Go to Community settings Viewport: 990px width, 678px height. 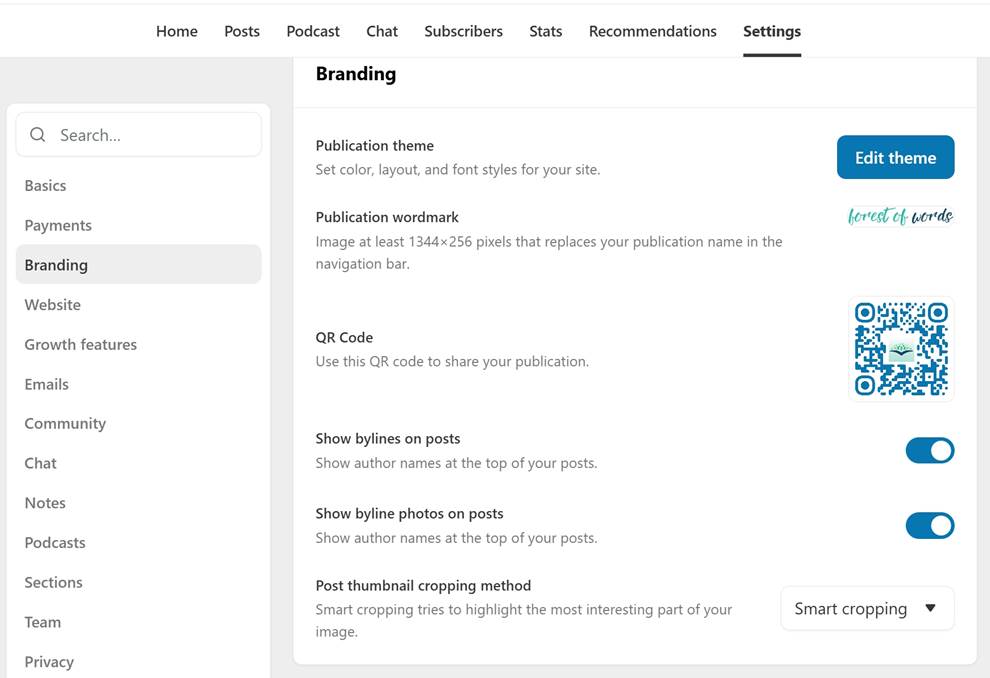[65, 423]
